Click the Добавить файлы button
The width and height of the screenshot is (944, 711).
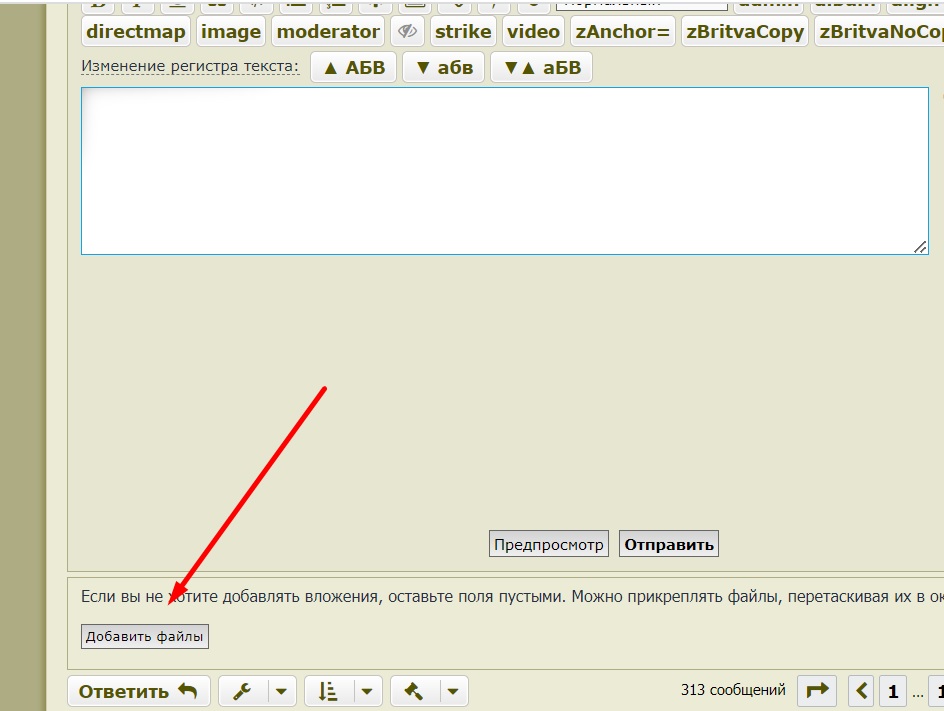click(x=145, y=636)
